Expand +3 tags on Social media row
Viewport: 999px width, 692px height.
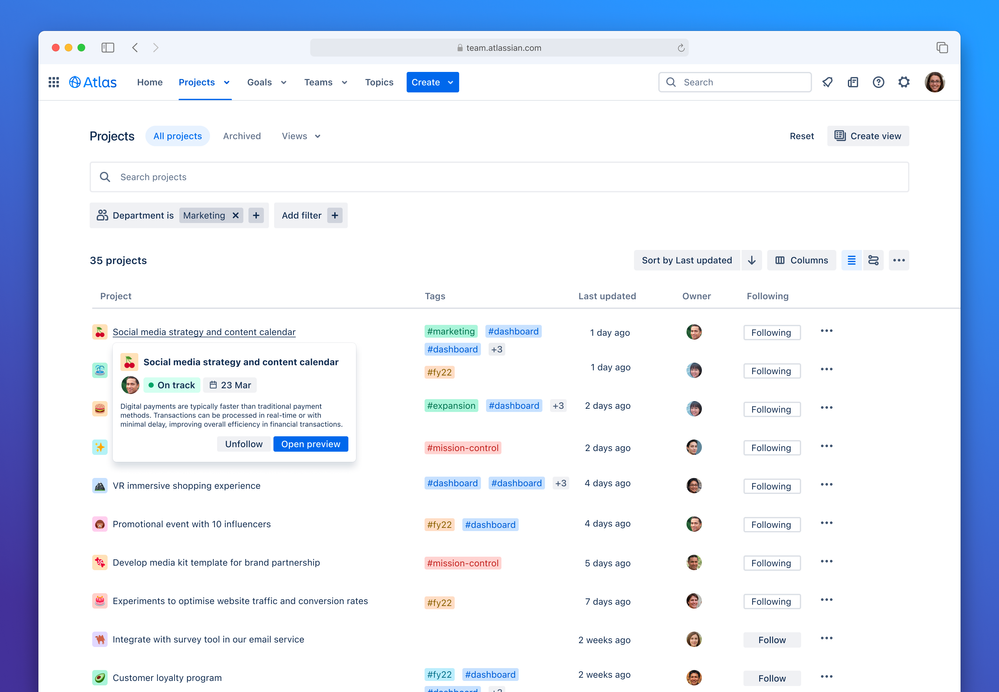coord(497,349)
